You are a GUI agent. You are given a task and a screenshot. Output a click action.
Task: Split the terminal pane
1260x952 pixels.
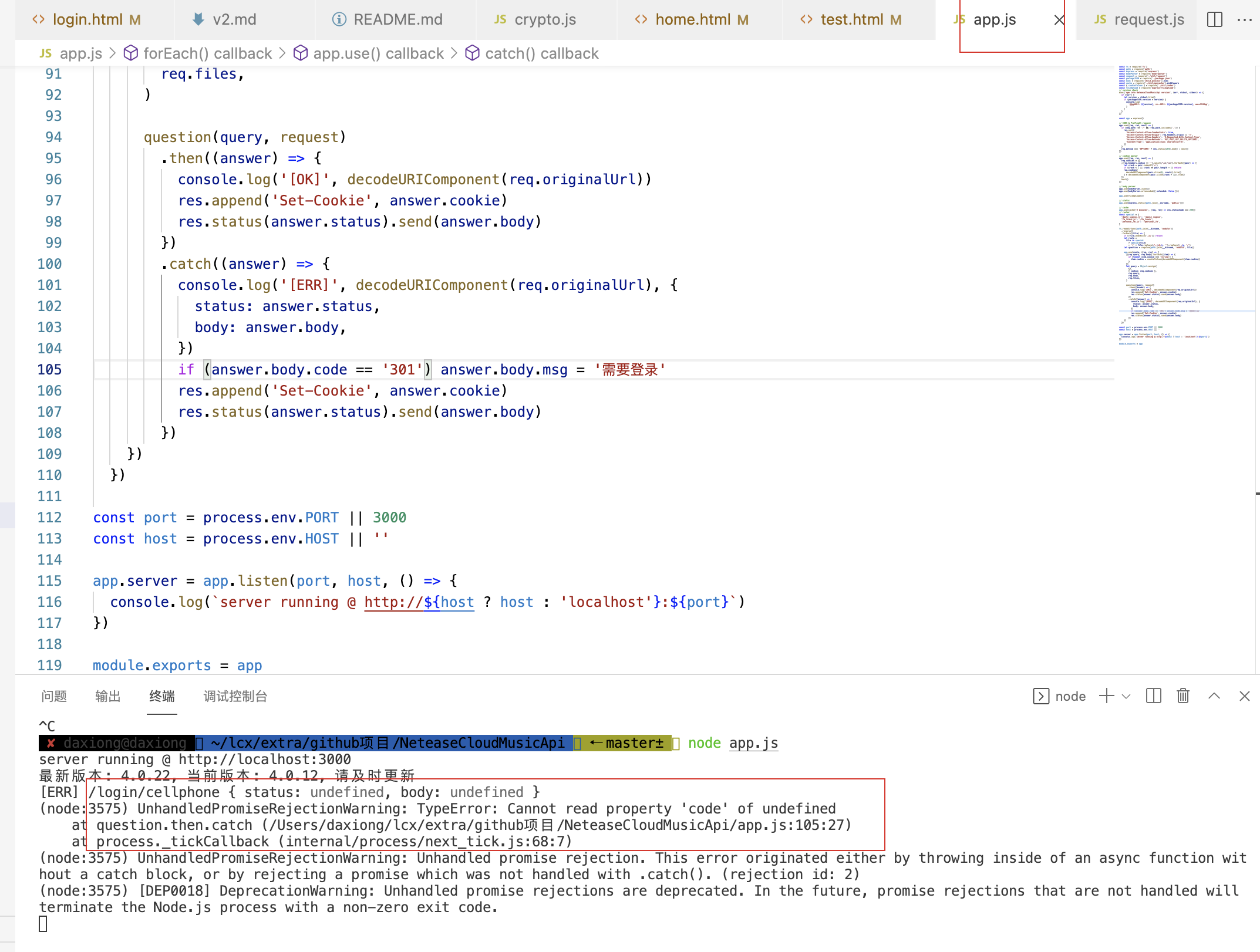1153,696
